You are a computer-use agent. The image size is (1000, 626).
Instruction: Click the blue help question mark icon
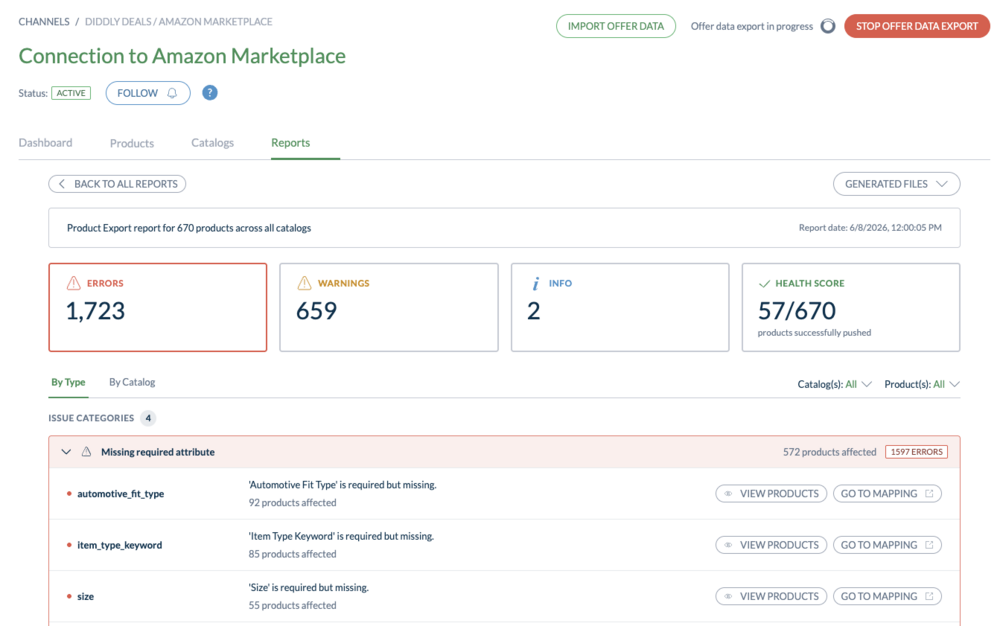[210, 93]
